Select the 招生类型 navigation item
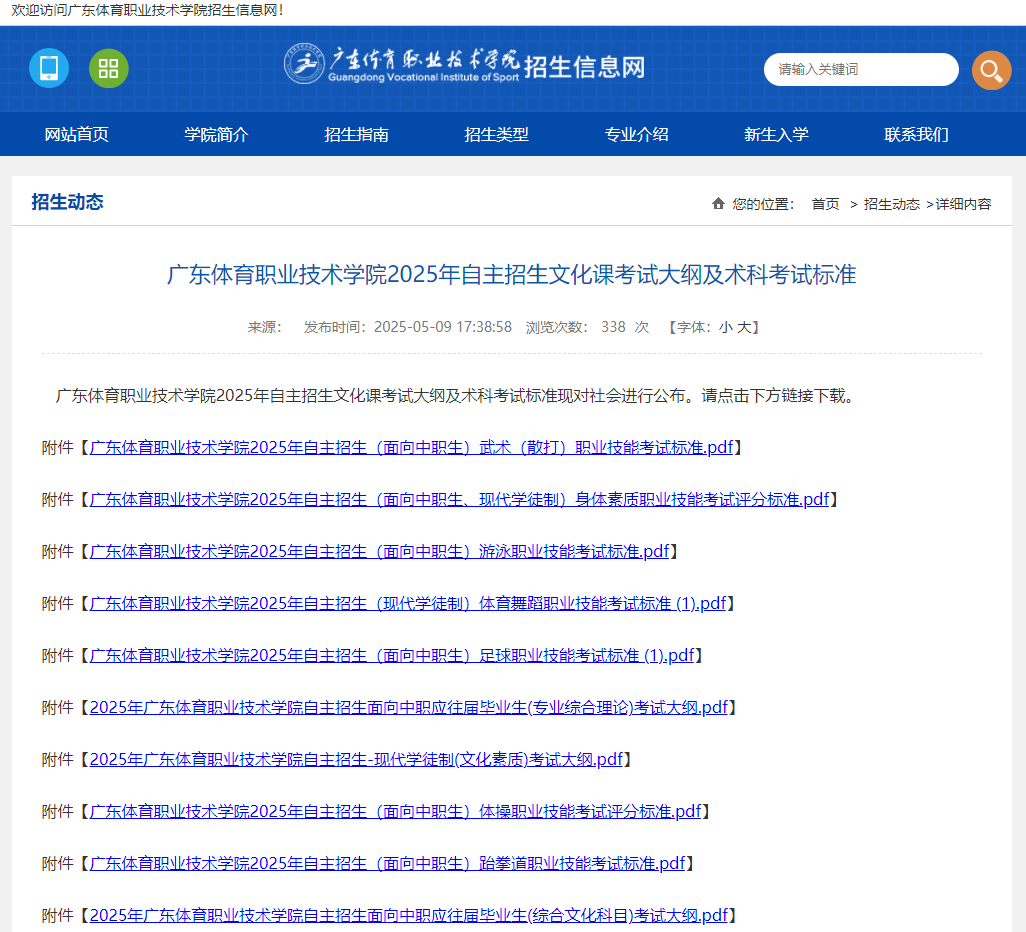The height and width of the screenshot is (932, 1026). pos(496,133)
